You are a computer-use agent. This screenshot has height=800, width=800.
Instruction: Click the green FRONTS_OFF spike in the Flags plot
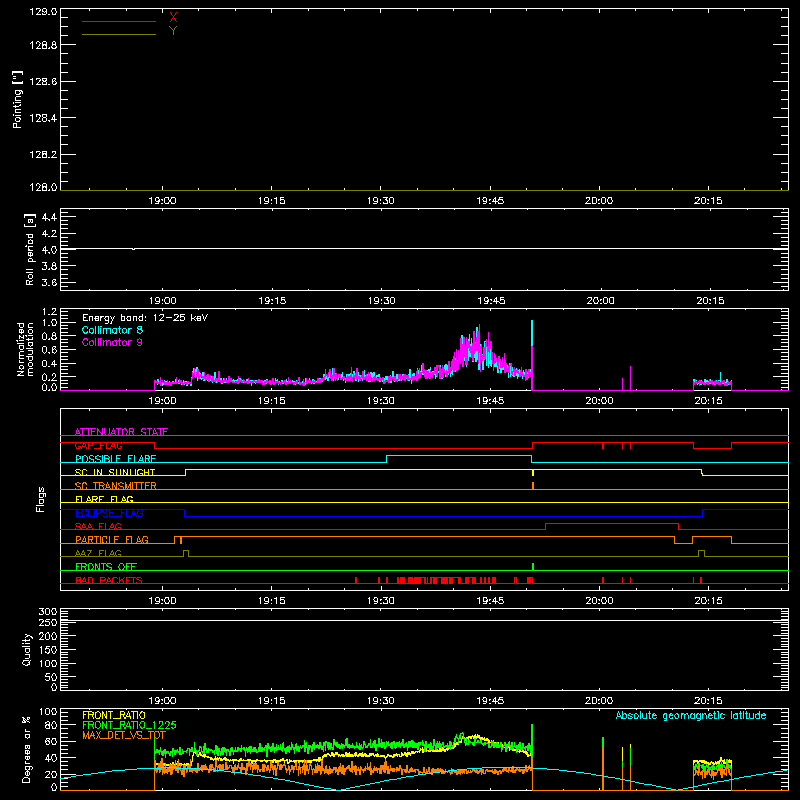[x=533, y=567]
